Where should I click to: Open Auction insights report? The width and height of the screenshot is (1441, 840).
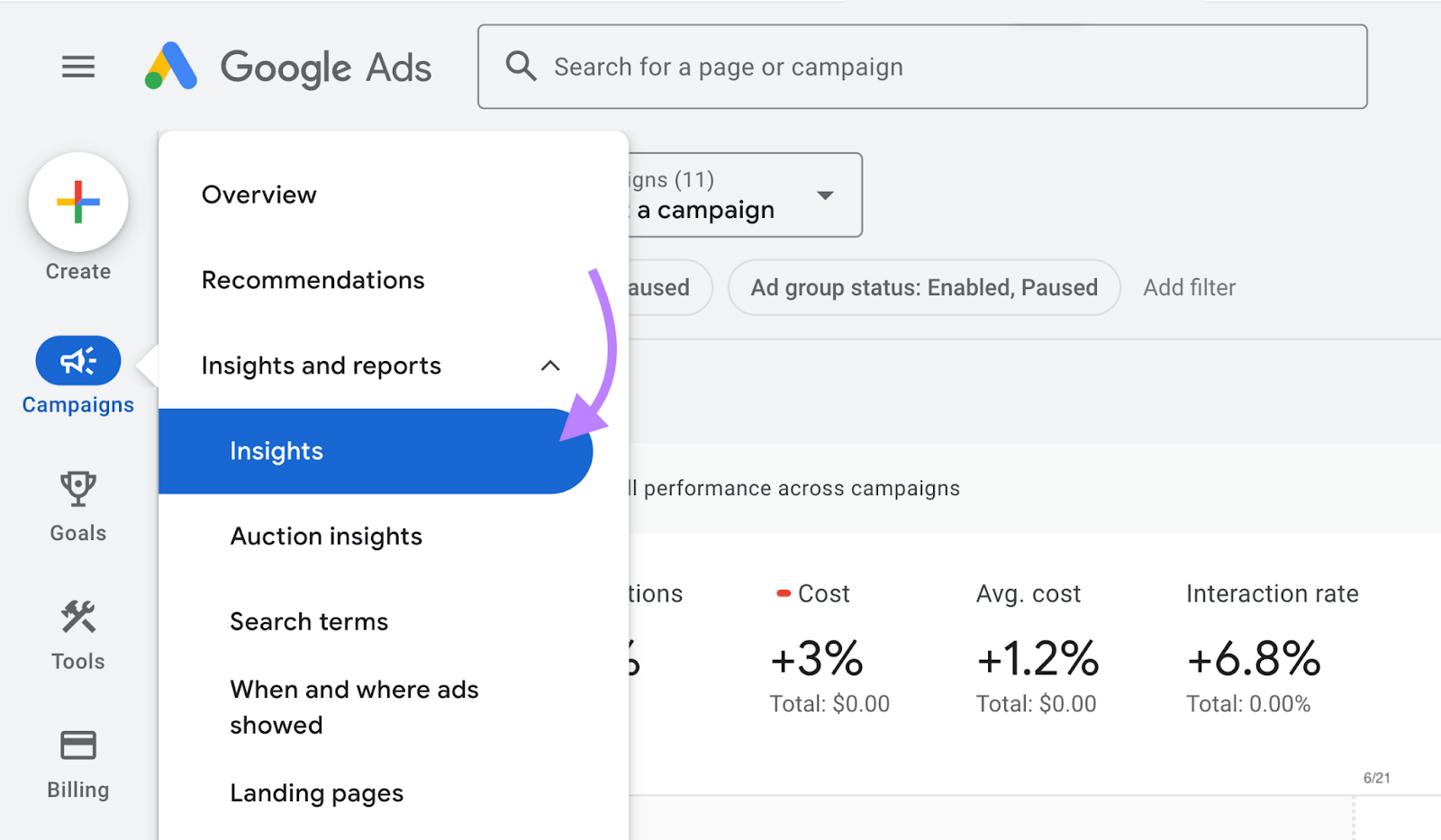(x=325, y=536)
